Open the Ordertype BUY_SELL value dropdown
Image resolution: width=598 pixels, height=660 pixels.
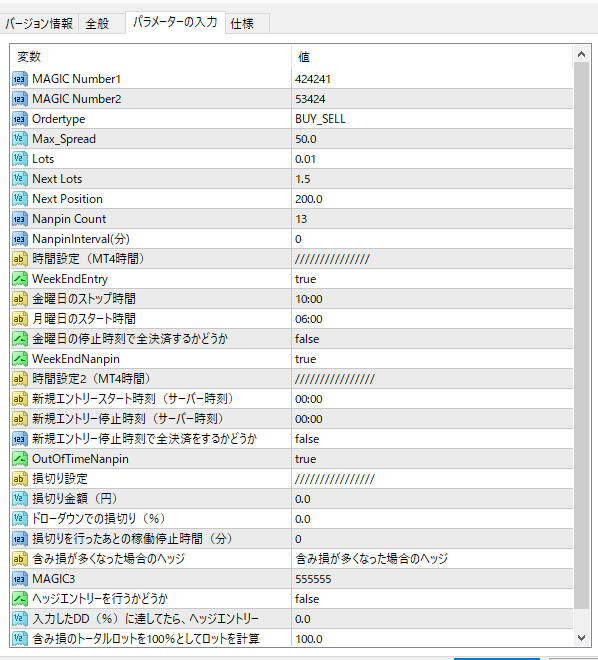coord(432,119)
